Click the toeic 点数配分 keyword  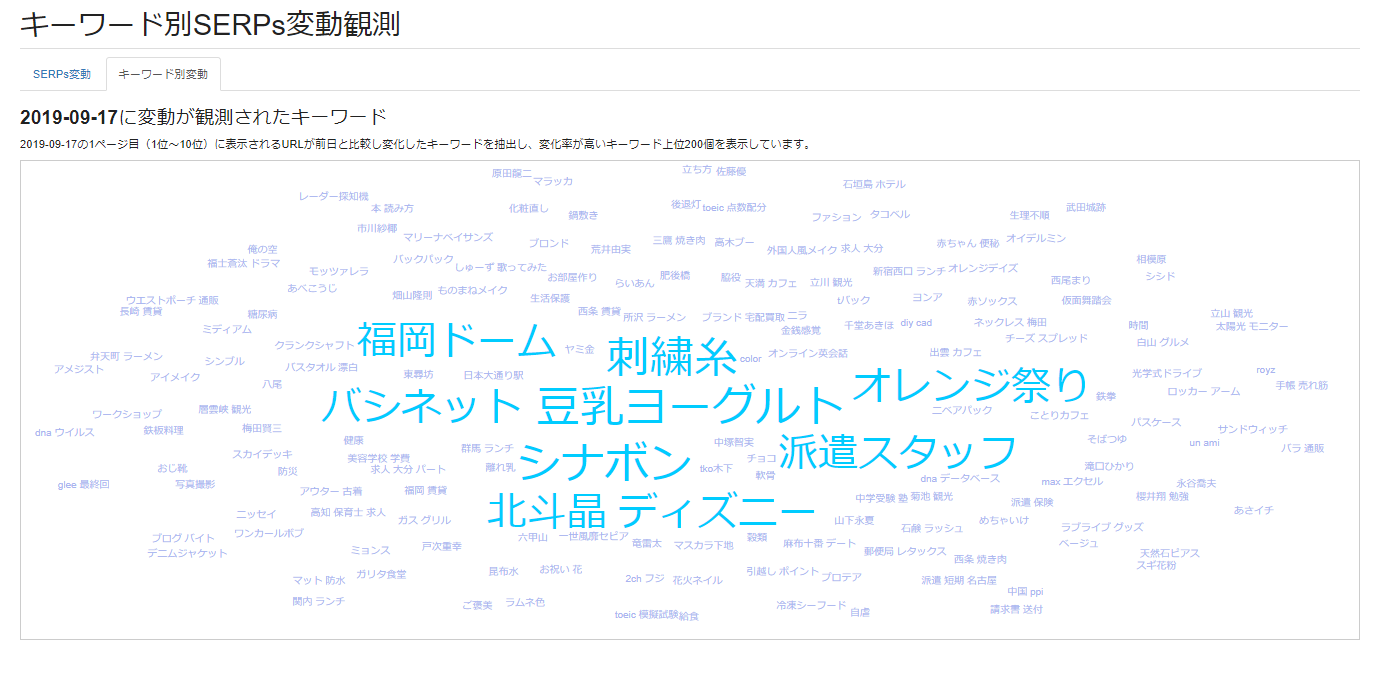click(x=734, y=207)
